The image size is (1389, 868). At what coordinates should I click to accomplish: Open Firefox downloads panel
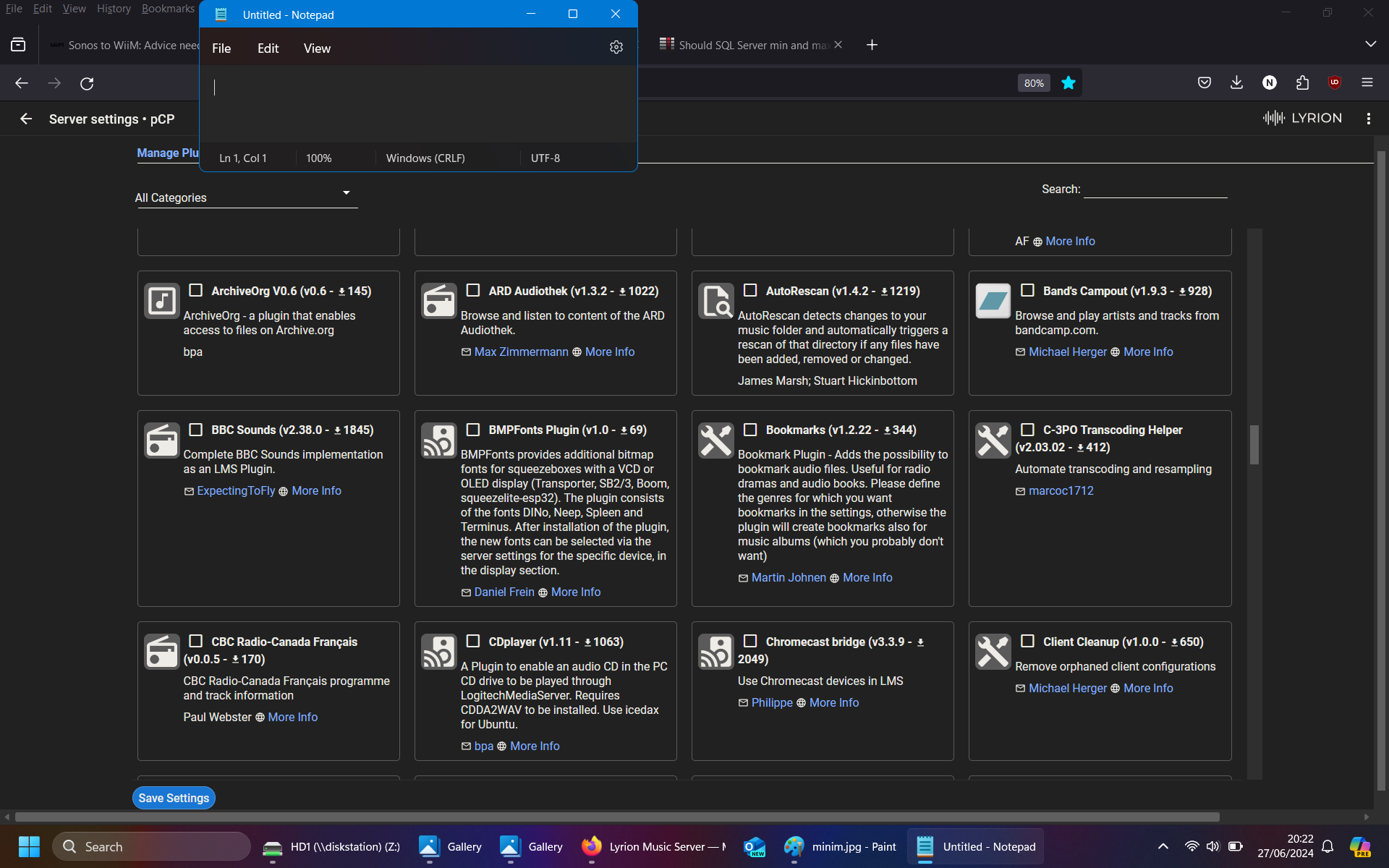coord(1236,82)
